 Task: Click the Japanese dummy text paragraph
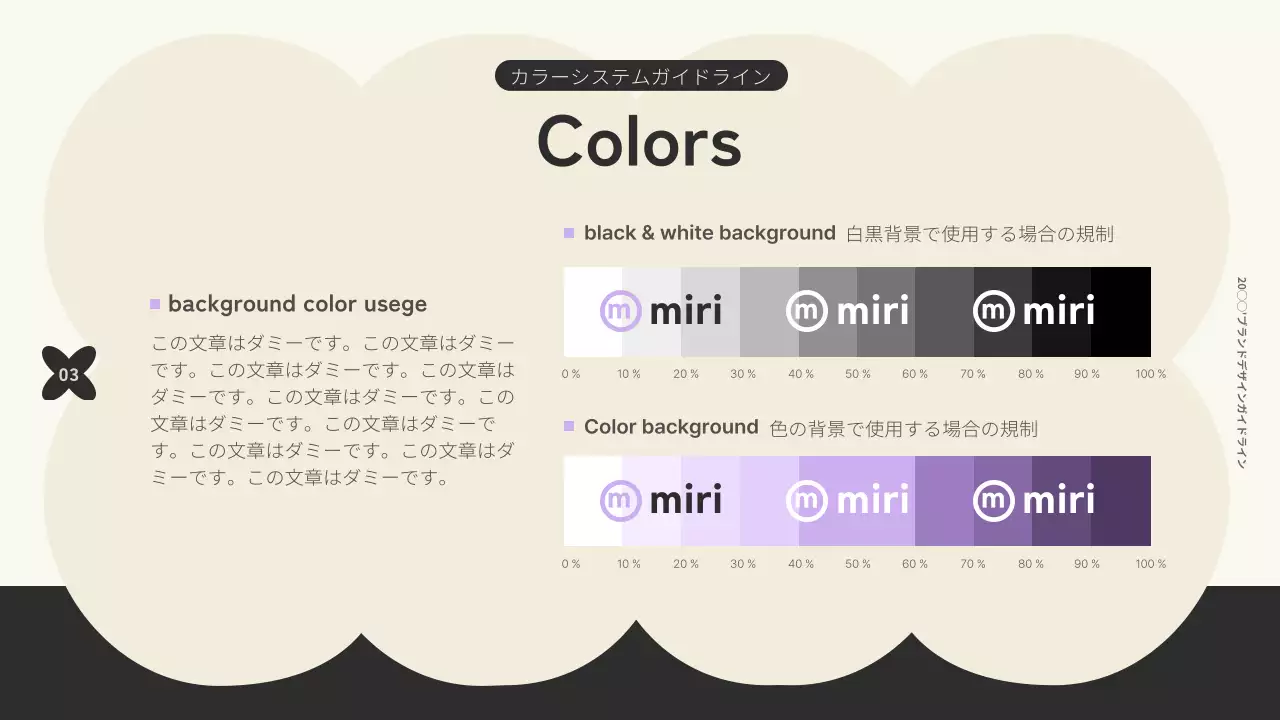point(333,410)
